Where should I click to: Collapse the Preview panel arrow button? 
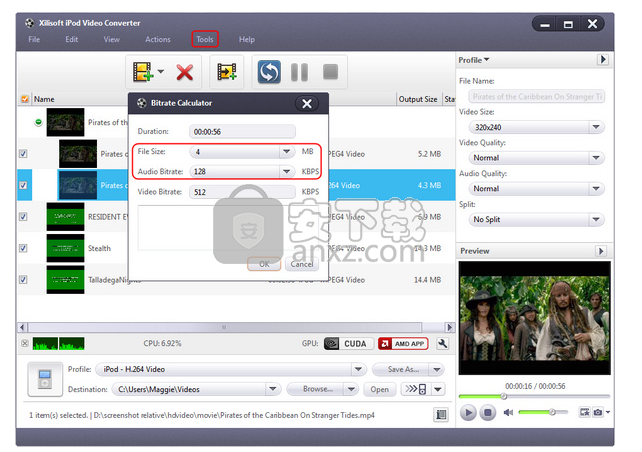(x=601, y=251)
